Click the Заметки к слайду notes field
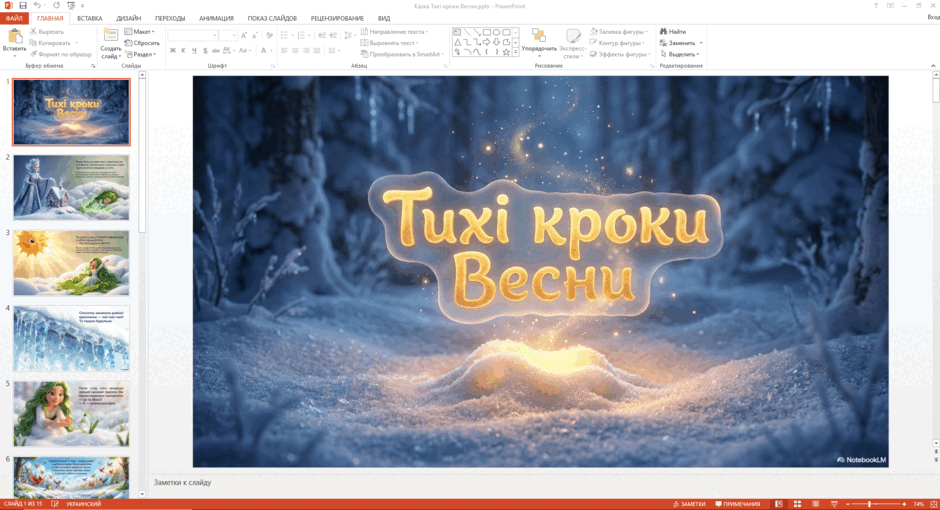This screenshot has height=510, width=940. pyautogui.click(x=540, y=482)
